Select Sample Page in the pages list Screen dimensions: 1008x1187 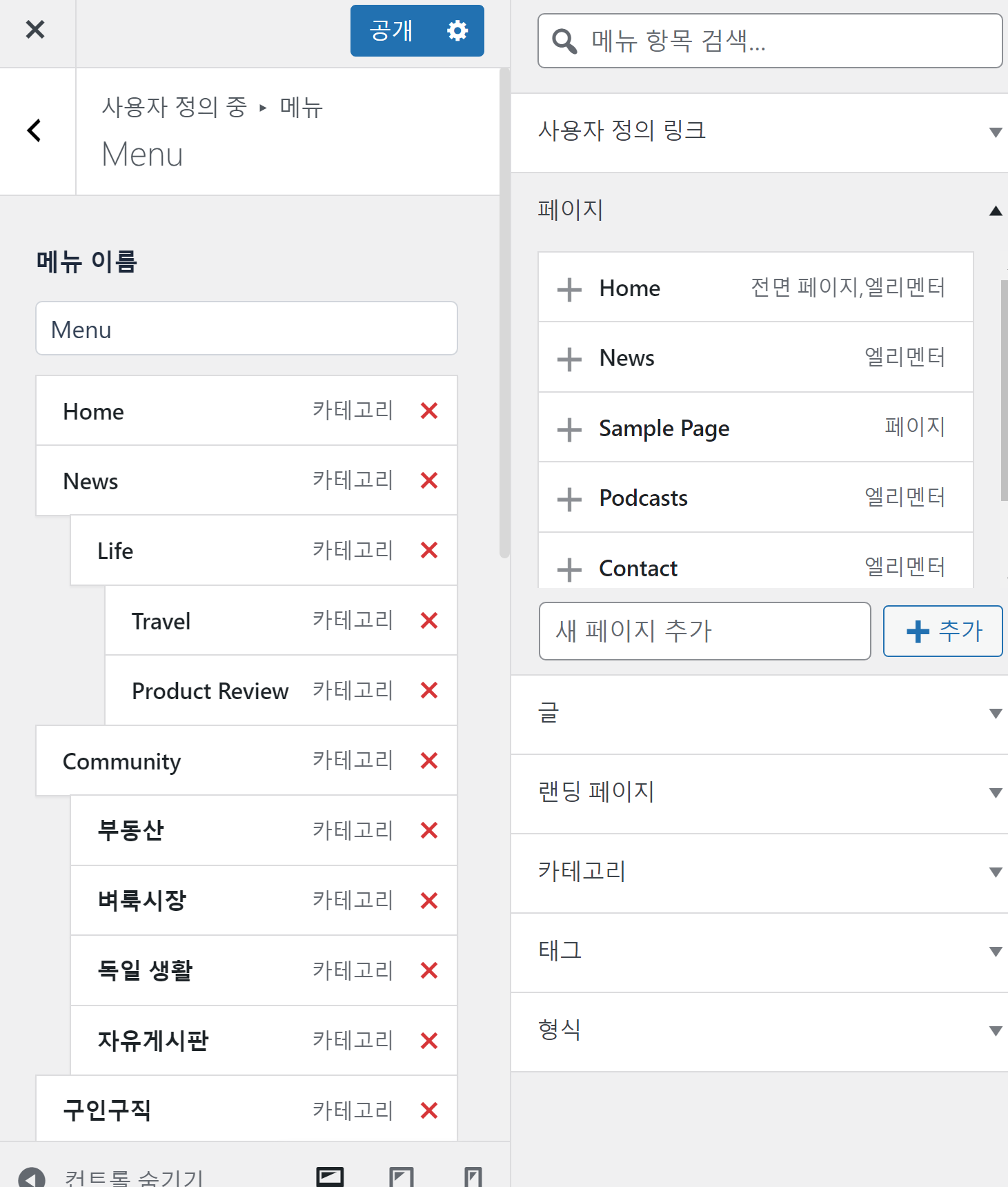[755, 427]
